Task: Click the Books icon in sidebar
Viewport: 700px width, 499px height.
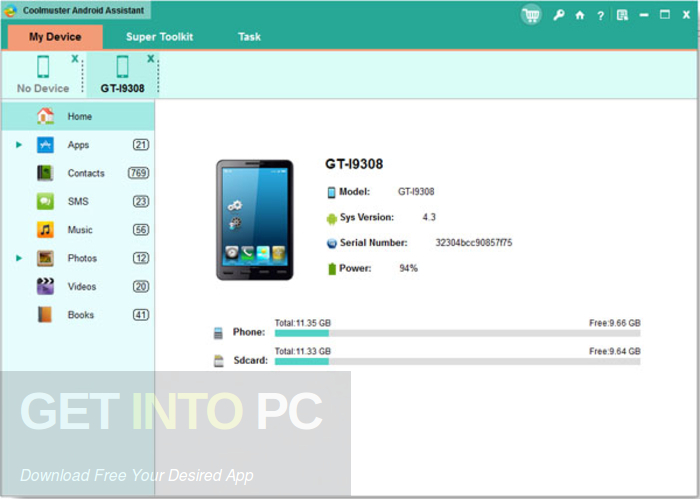Action: pyautogui.click(x=45, y=315)
